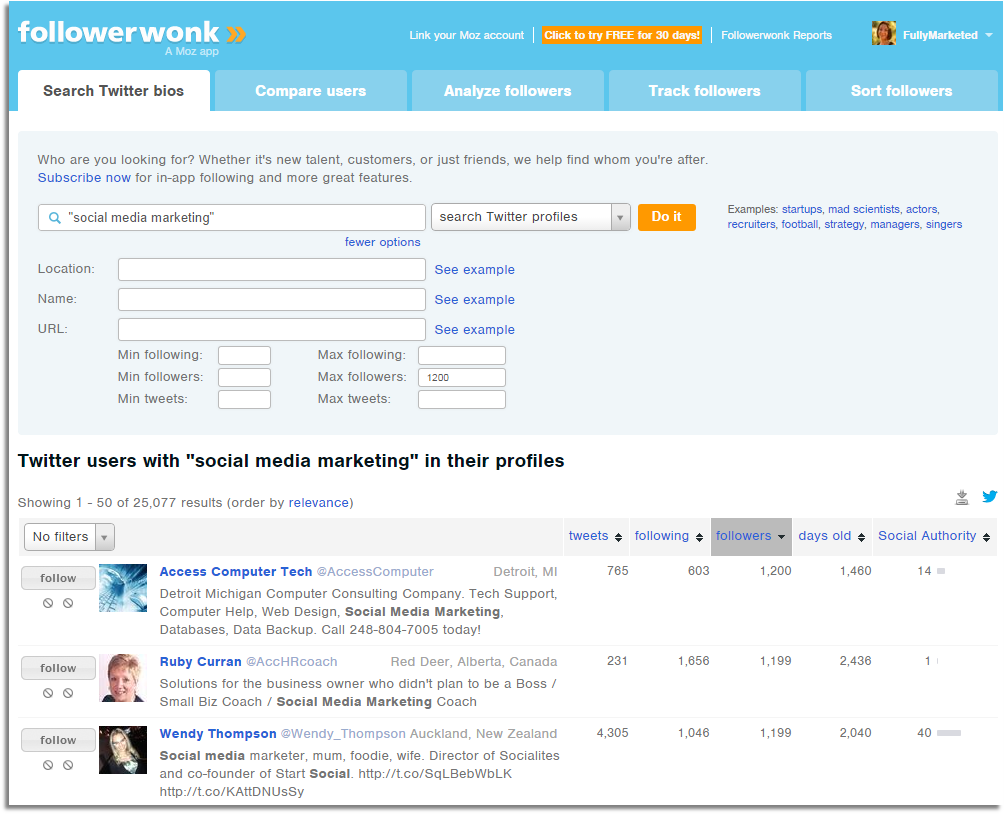
Task: Click the Location input field
Action: click(271, 270)
